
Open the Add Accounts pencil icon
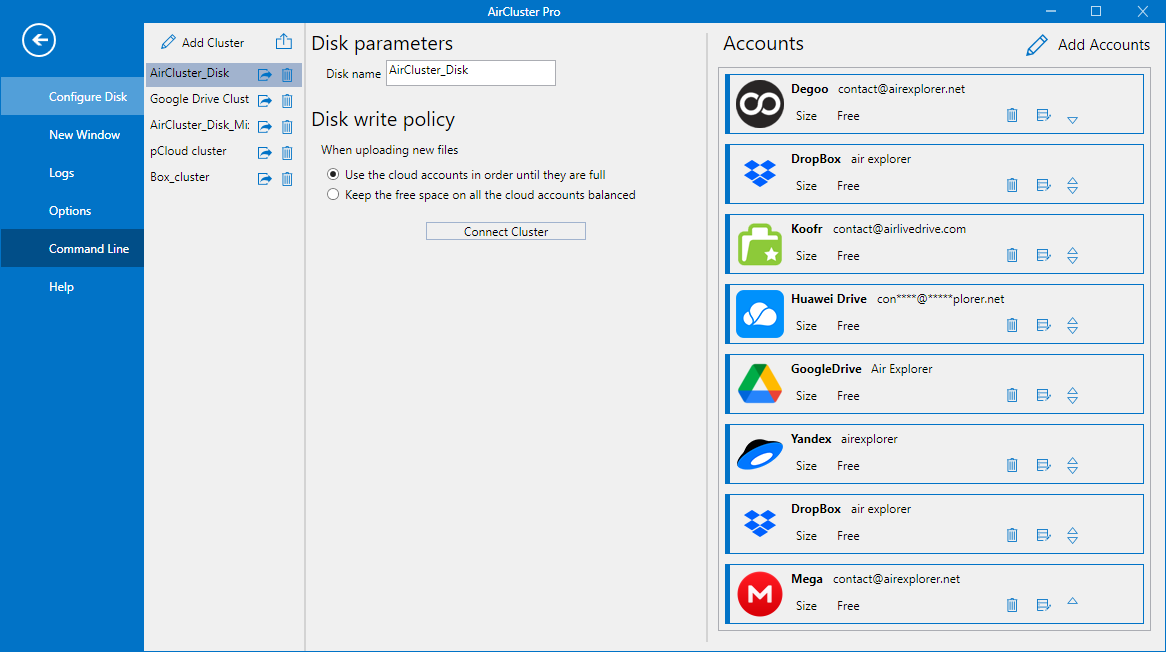(x=1037, y=44)
